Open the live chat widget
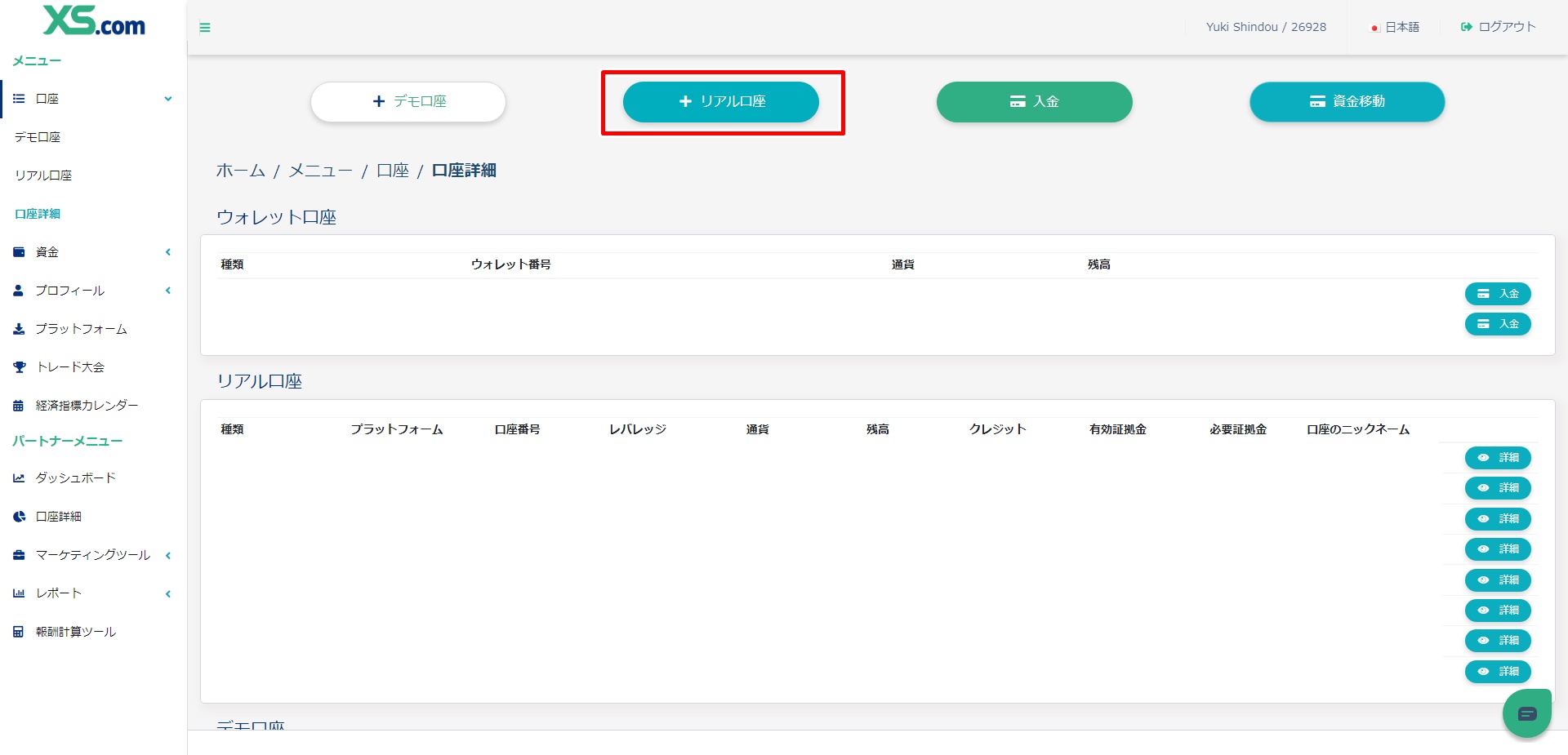This screenshot has width=1568, height=755. (1526, 714)
